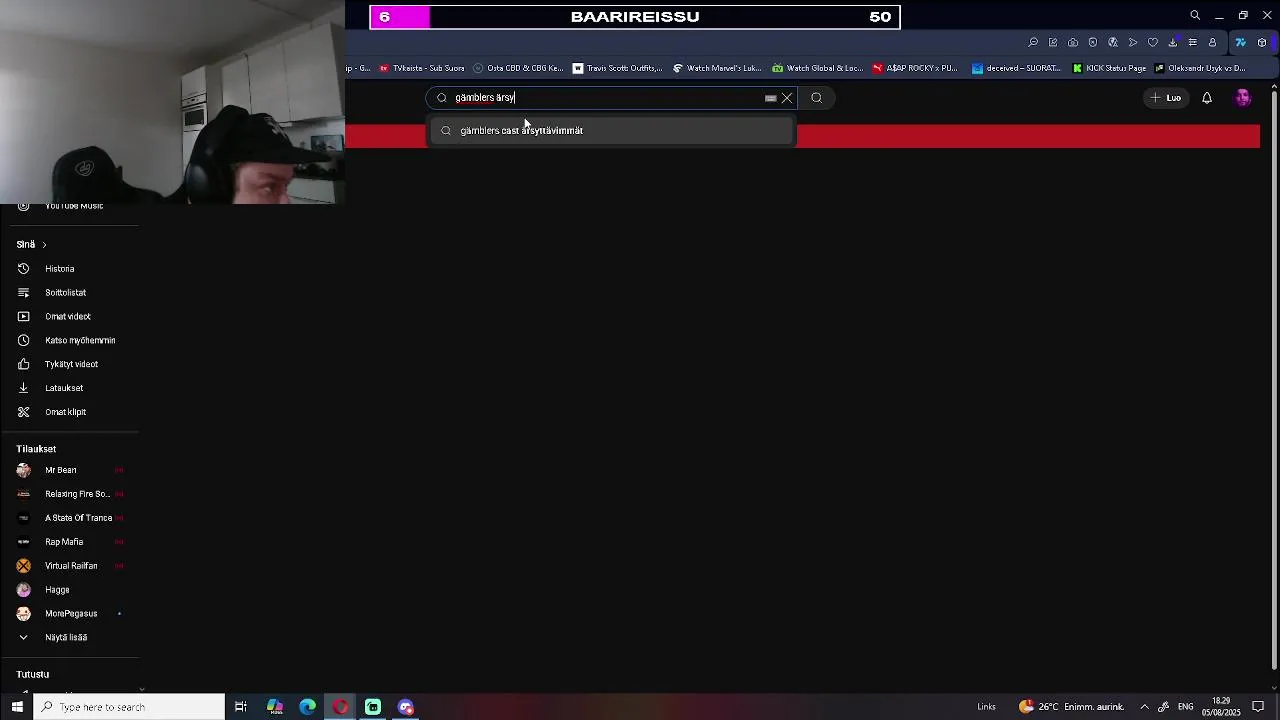Open bookmark 'TVkaista - Sub Suora'
The height and width of the screenshot is (720, 1280).
tap(422, 68)
